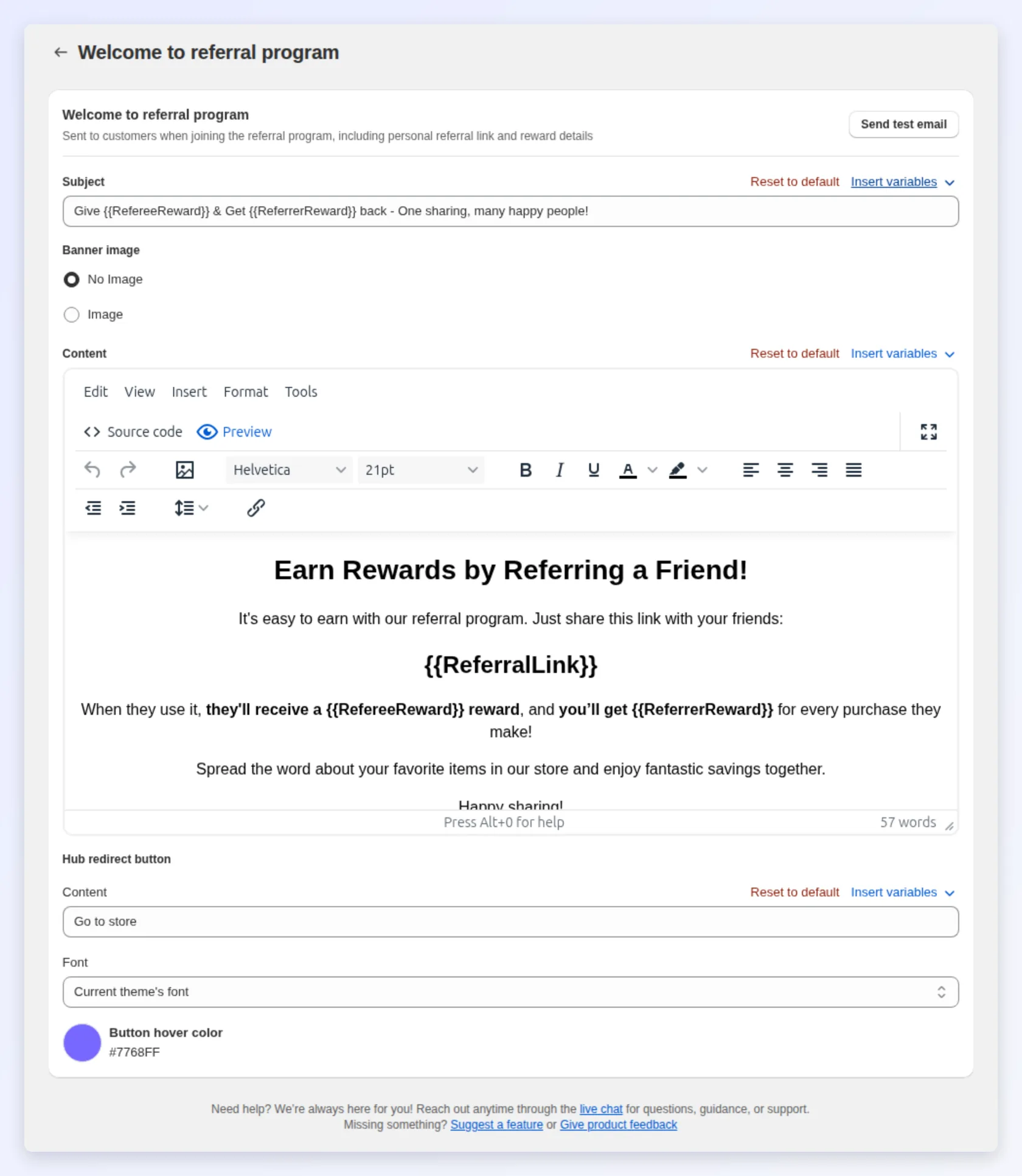Open the Edit menu

pyautogui.click(x=96, y=392)
